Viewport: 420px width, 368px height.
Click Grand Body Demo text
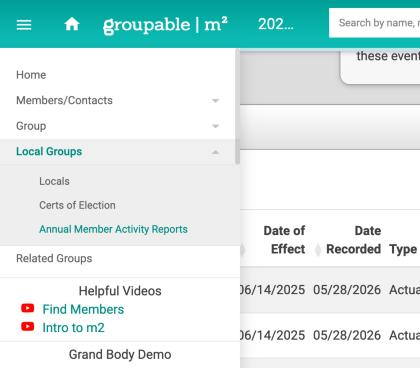tap(120, 354)
